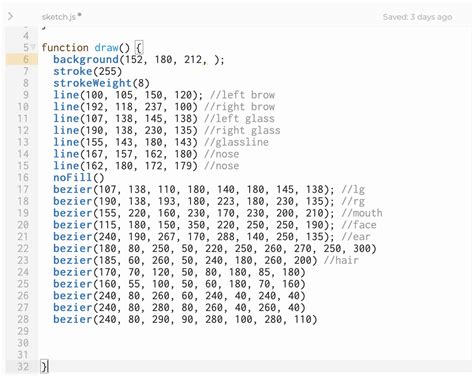Click the '//right glass' comment
The width and height of the screenshot is (474, 376).
click(242, 130)
